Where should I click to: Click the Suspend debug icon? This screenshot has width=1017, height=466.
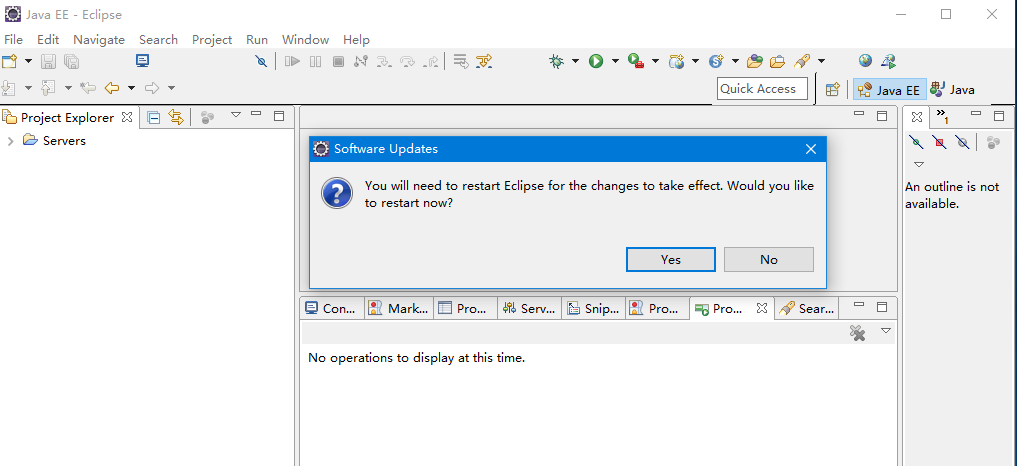click(315, 62)
